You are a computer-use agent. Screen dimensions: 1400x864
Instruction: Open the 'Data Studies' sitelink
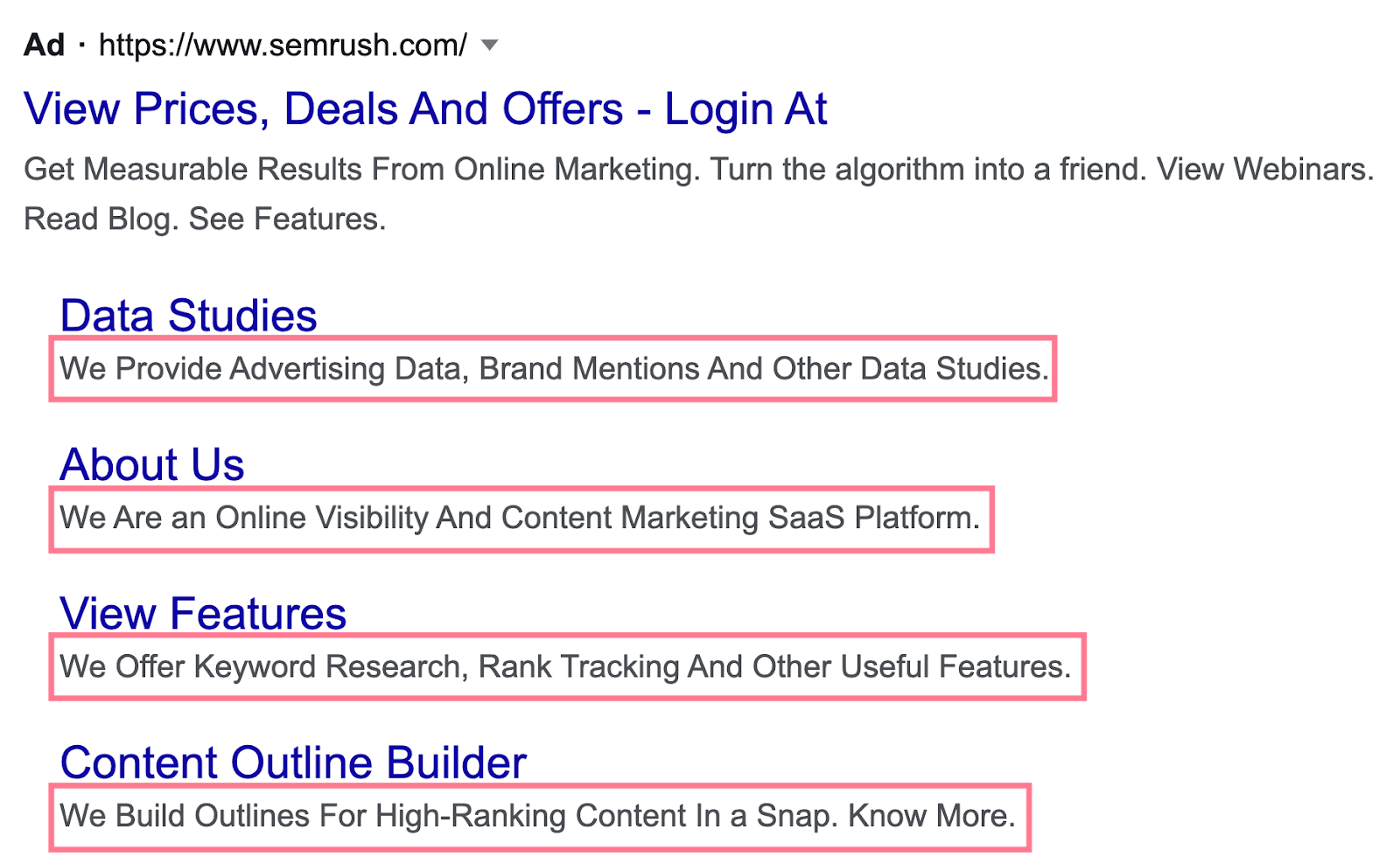(188, 315)
